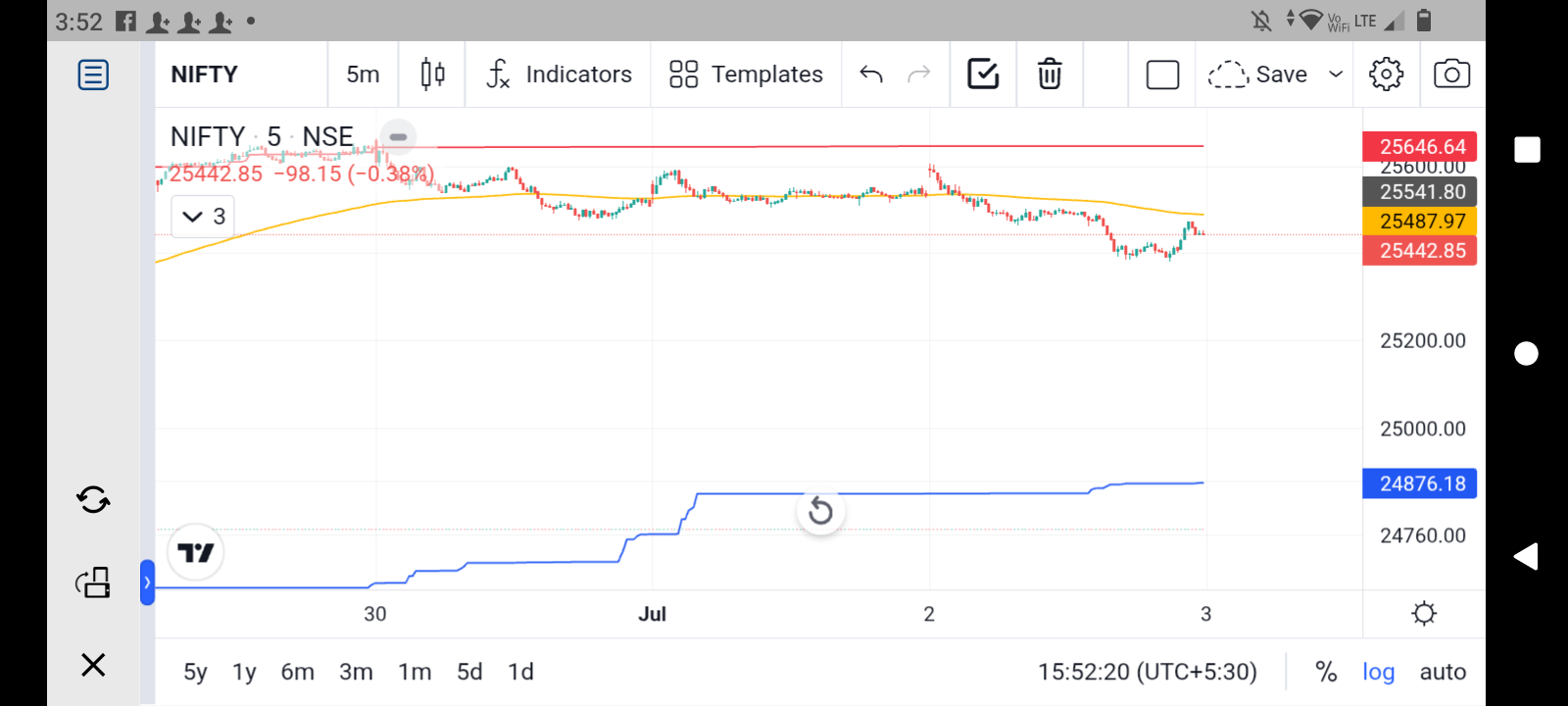
Task: Tap the Android recents square button
Action: point(1527,149)
